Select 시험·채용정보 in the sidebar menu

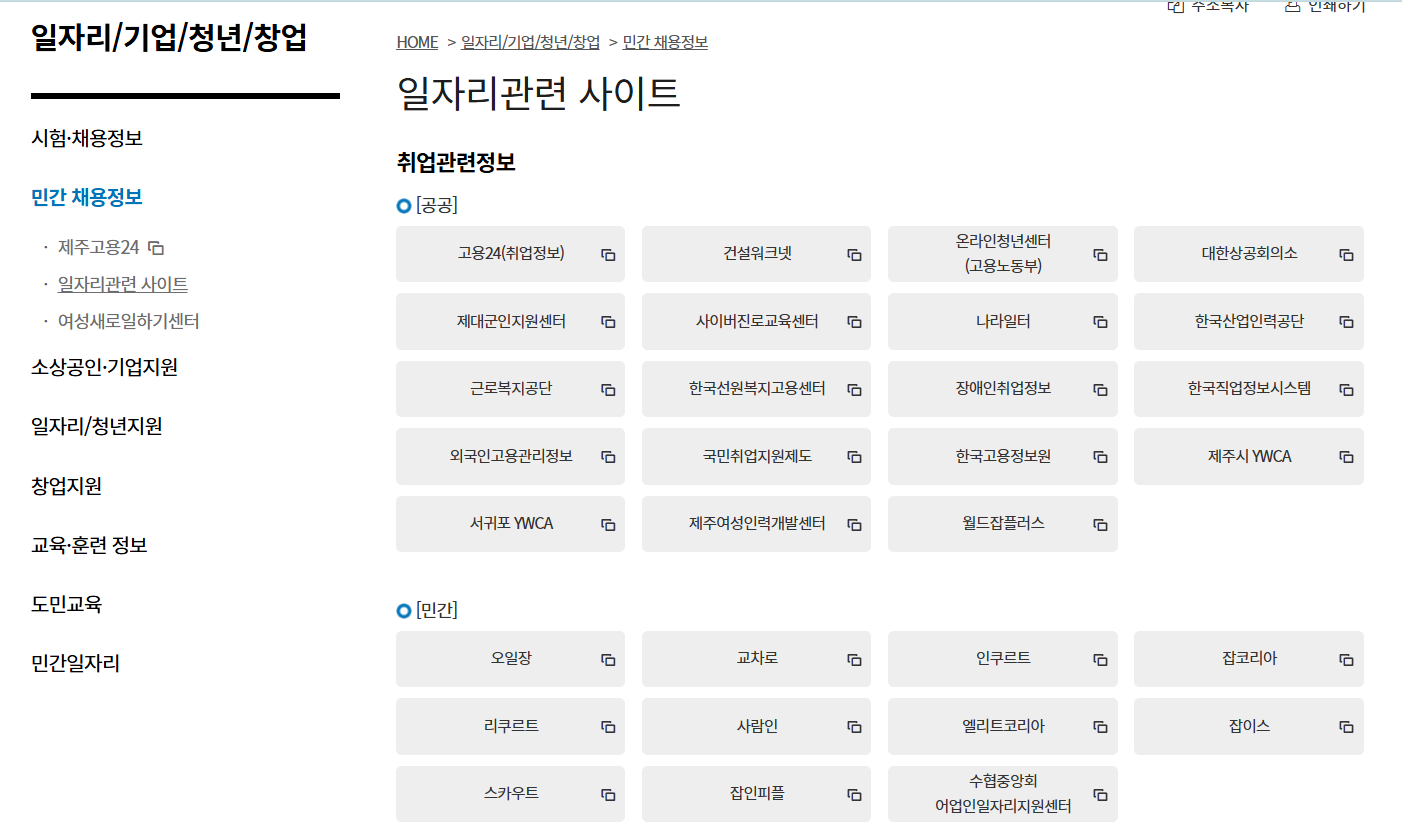87,139
